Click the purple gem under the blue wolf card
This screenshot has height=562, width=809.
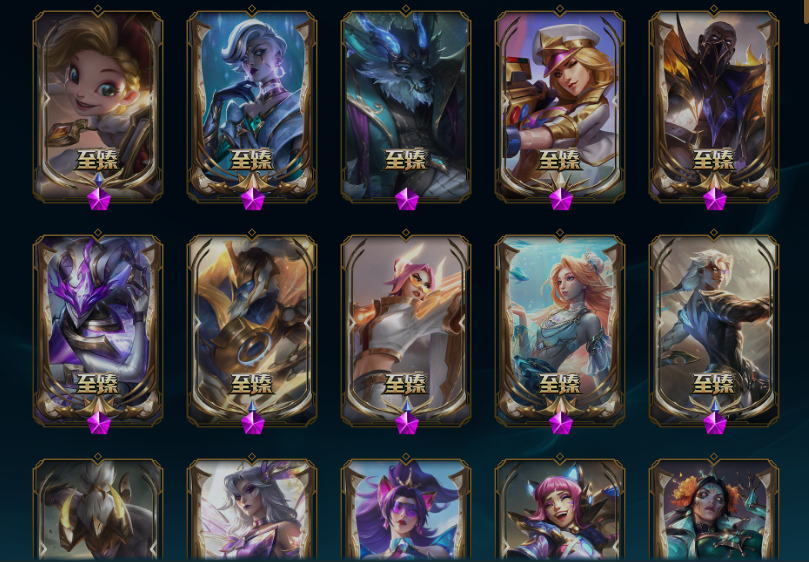tap(407, 199)
